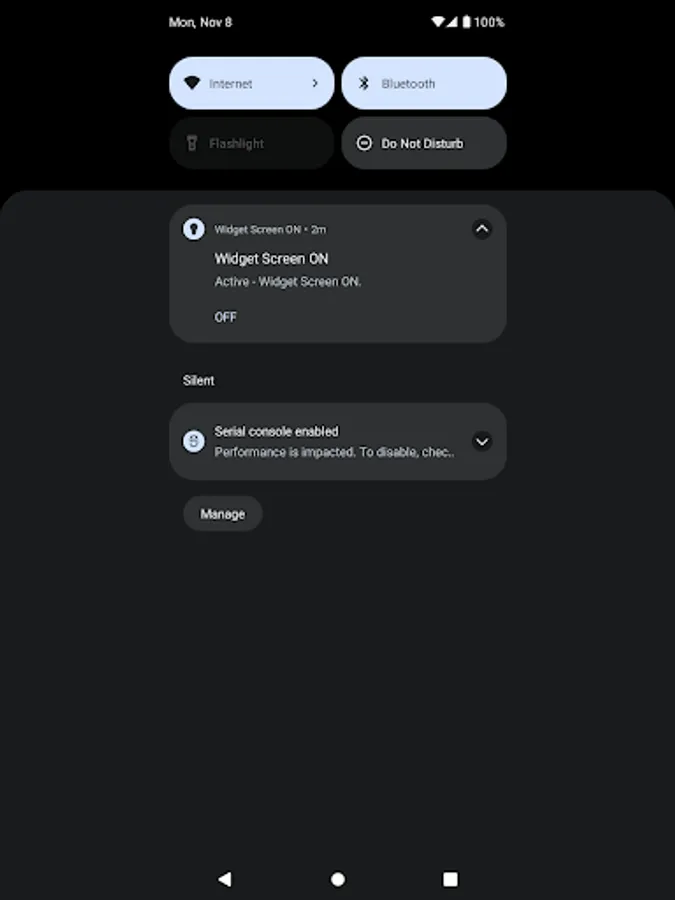
Task: Tap the Internet quick settings tile
Action: pos(240,84)
